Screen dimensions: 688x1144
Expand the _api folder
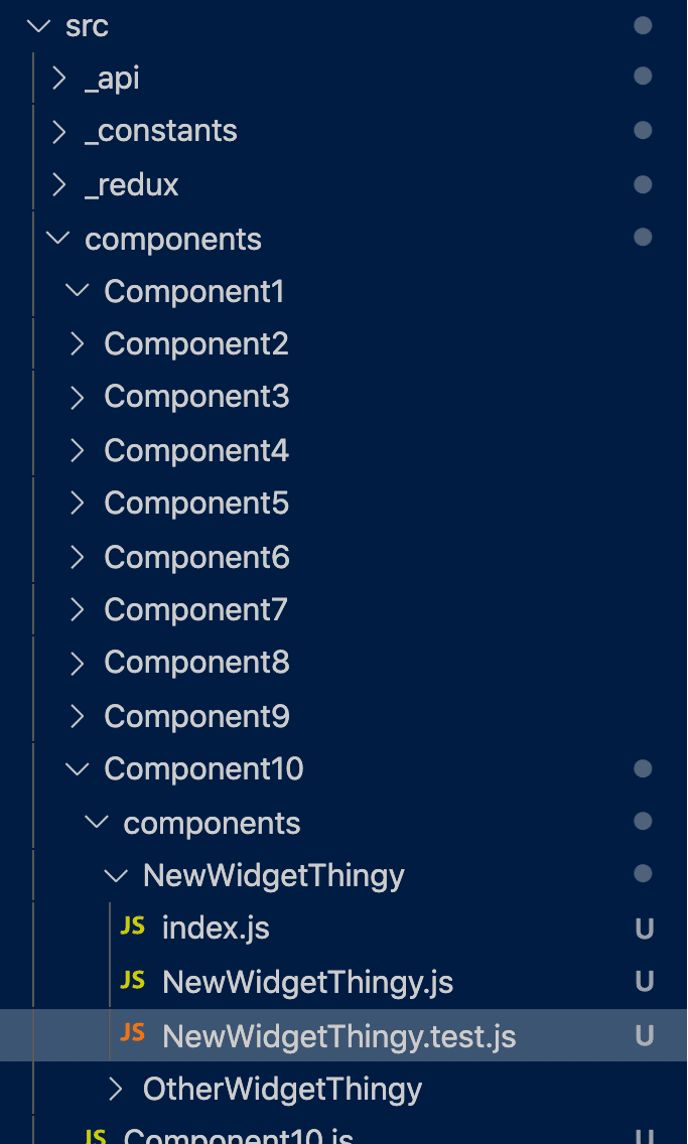[x=59, y=79]
